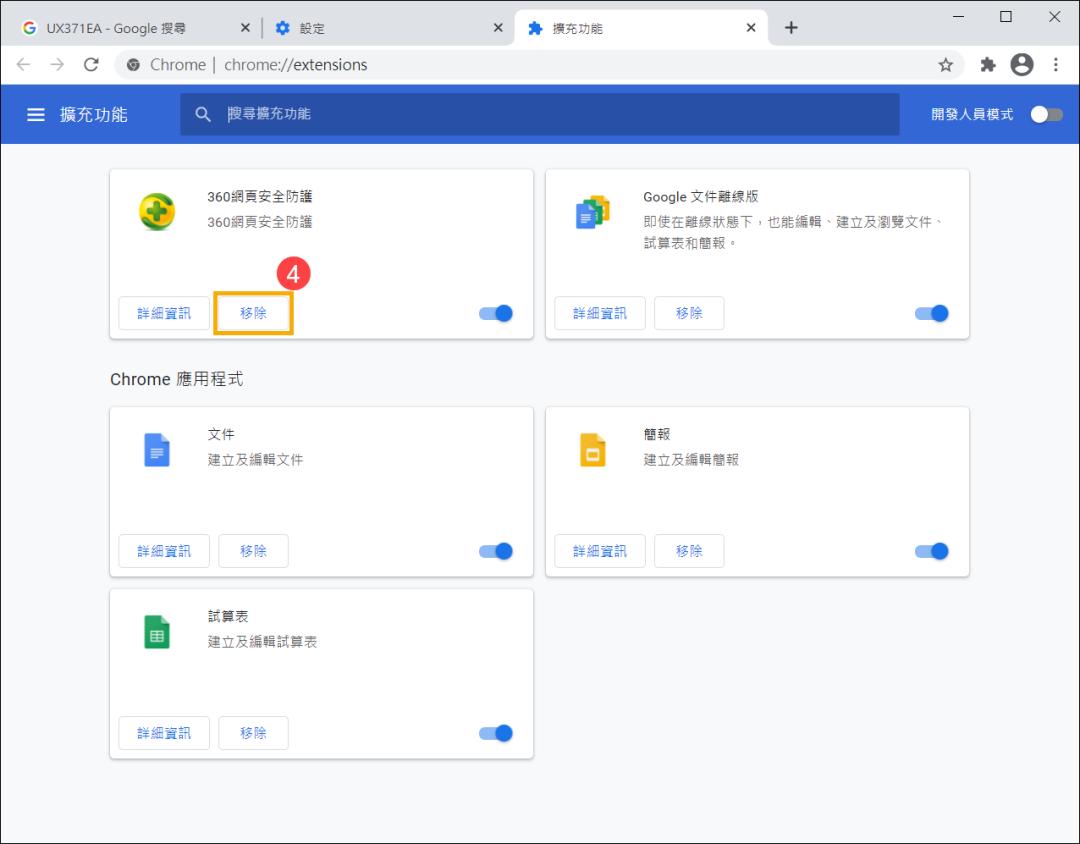This screenshot has height=844, width=1080.
Task: Disable the 360網頁安全防護 extension toggle
Action: 495,313
